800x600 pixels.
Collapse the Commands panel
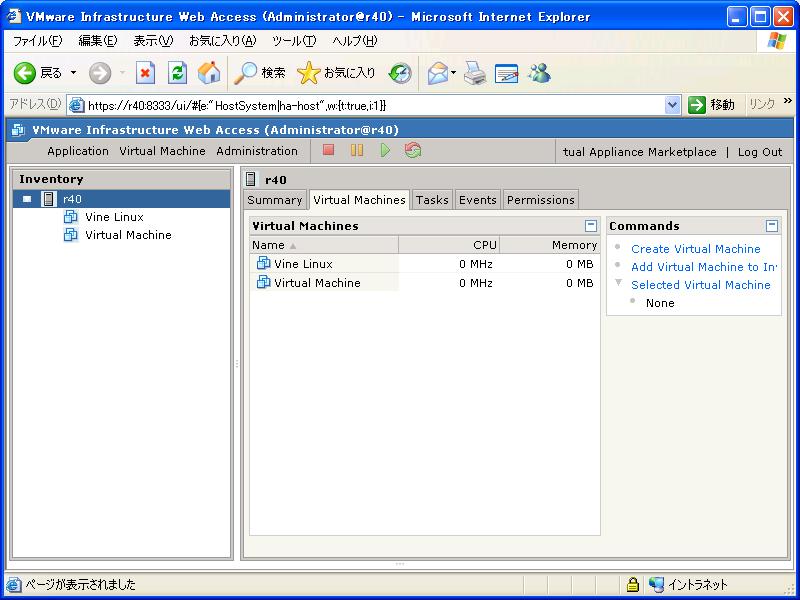(x=772, y=226)
